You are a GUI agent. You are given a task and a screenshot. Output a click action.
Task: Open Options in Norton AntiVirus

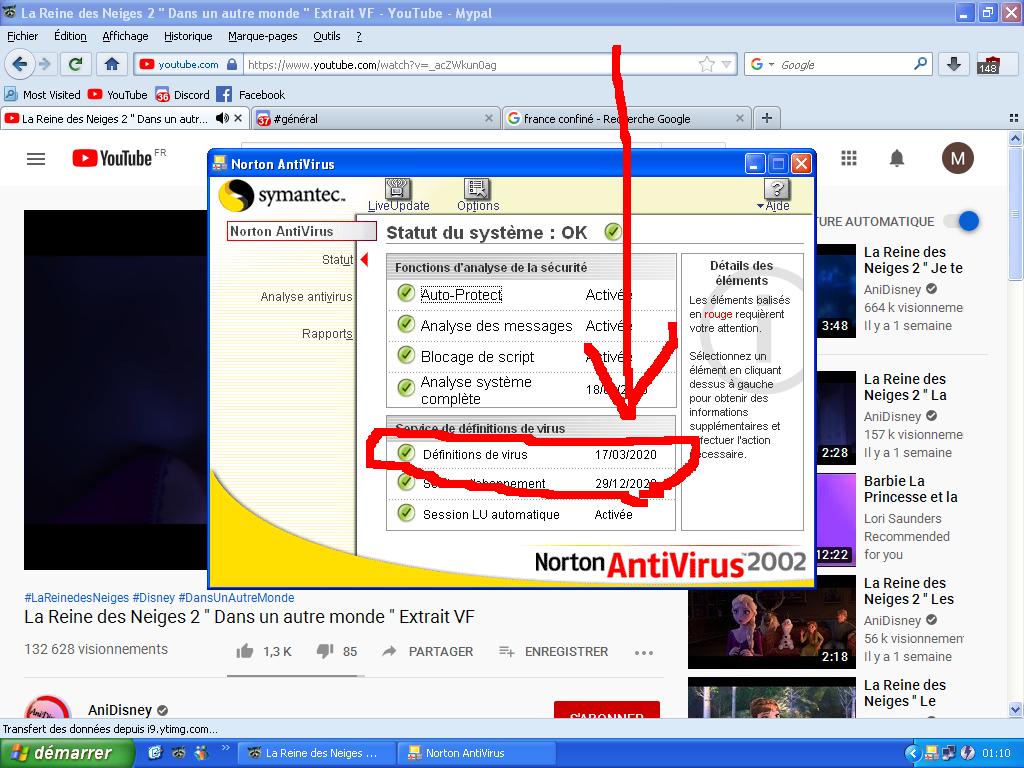pyautogui.click(x=478, y=195)
